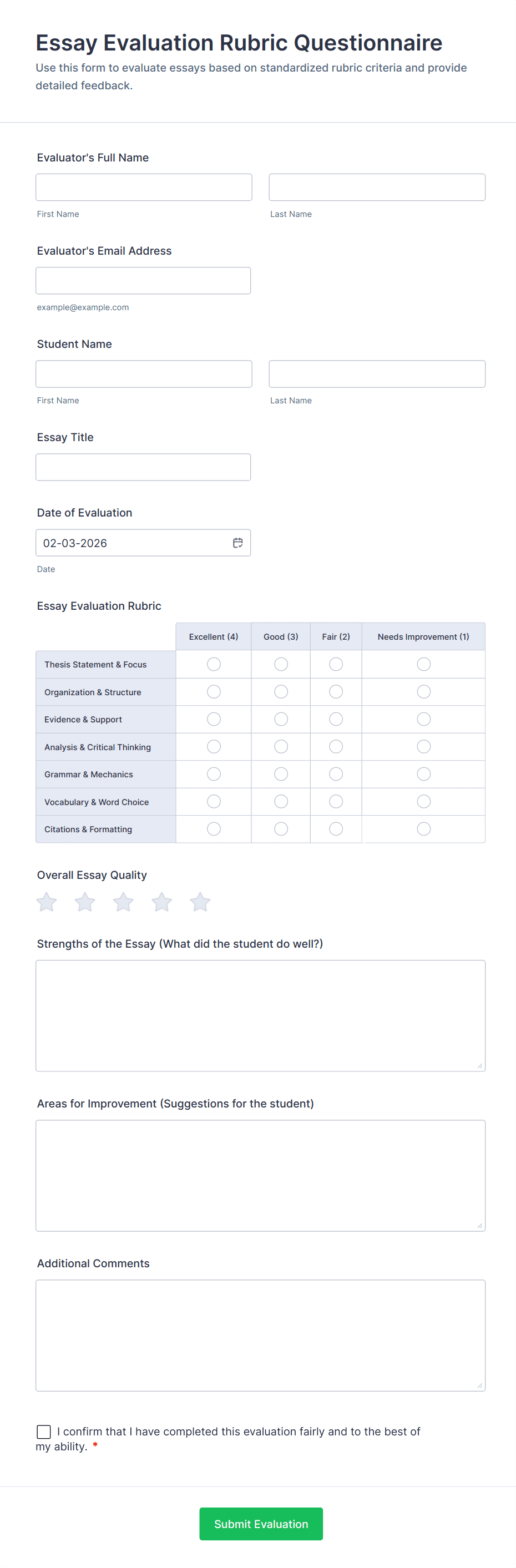Mark Grammar & Mechanics Needs Improvement
The image size is (516, 1568).
[423, 773]
